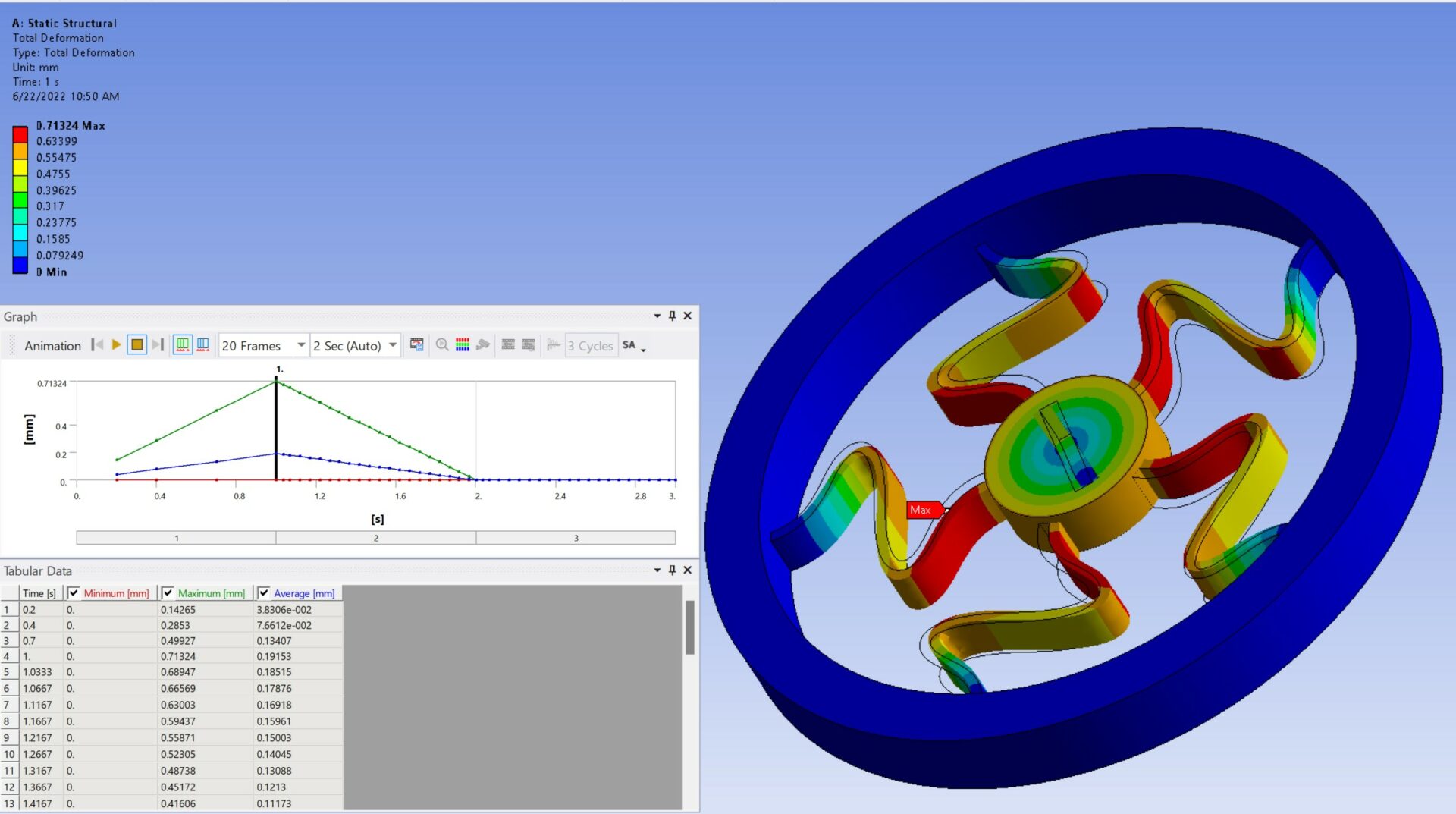Expand the 2 Sec (Auto) duration dropdown

coord(393,345)
